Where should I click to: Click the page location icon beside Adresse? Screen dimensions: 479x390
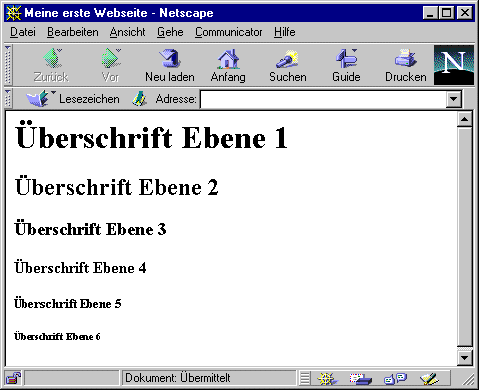[140, 99]
